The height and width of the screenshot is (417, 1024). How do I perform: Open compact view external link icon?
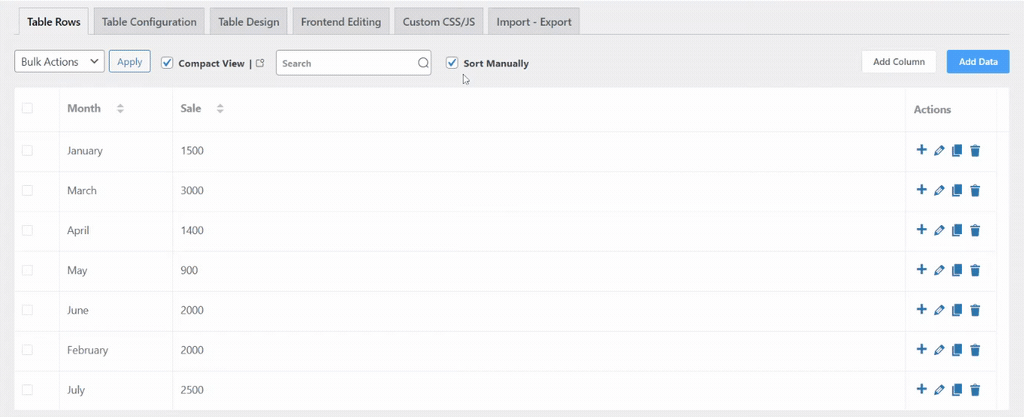(261, 63)
